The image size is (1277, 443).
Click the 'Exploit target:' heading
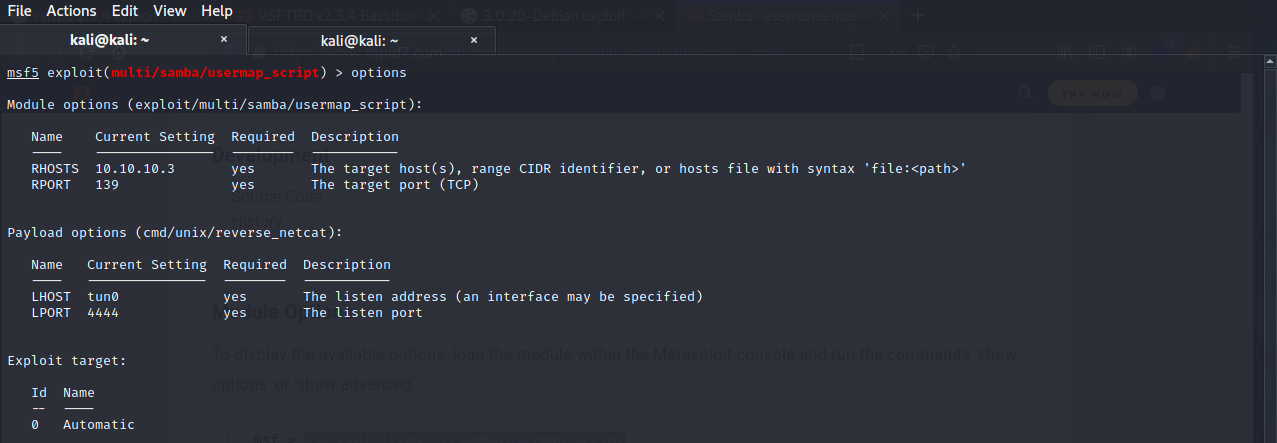pos(67,361)
